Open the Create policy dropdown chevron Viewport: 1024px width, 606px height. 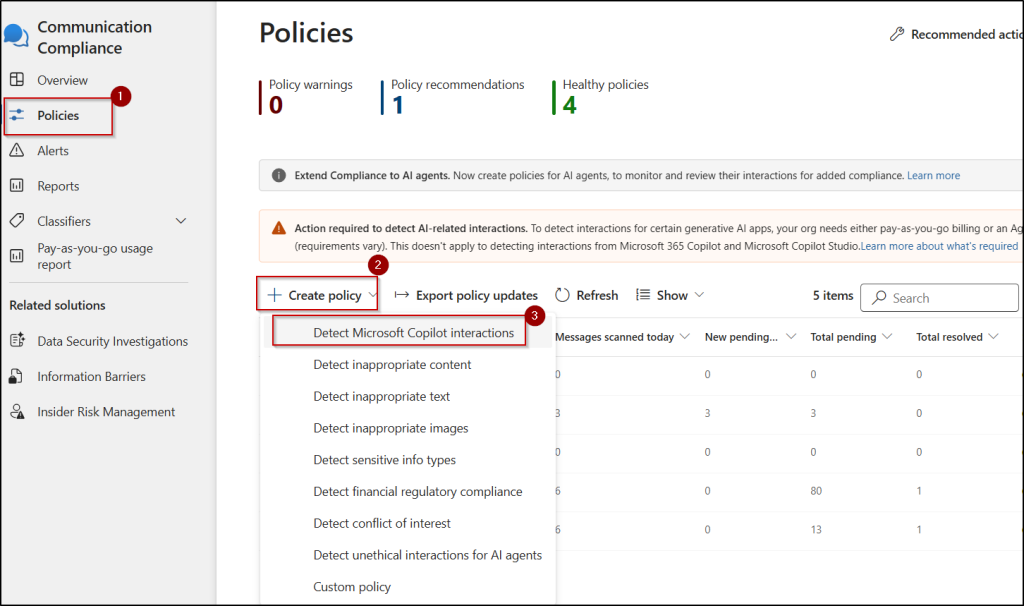(x=372, y=295)
